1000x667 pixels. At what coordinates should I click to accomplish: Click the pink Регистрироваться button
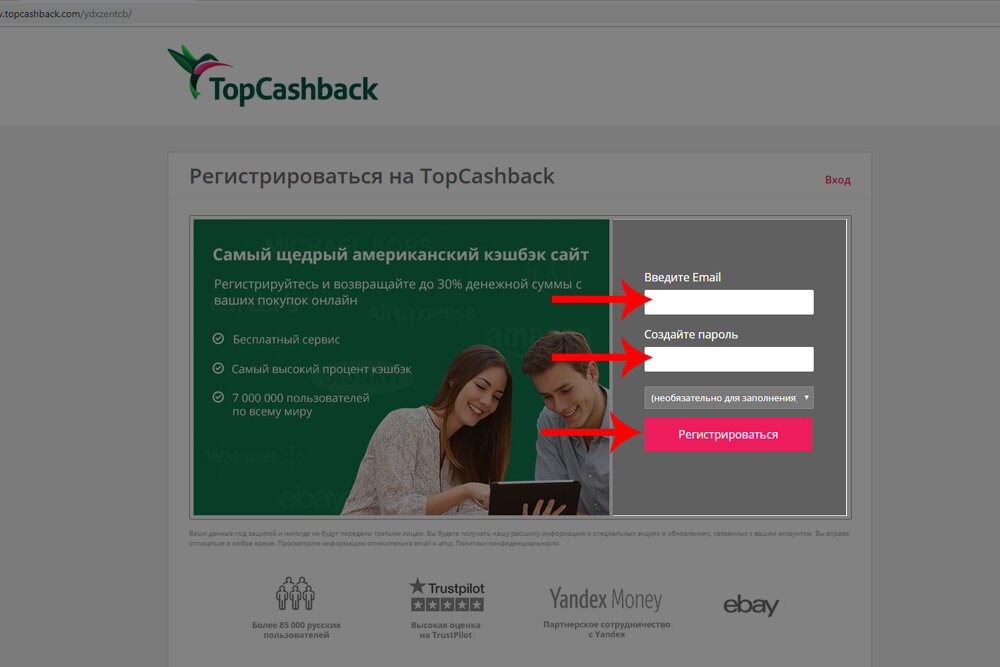pos(728,434)
